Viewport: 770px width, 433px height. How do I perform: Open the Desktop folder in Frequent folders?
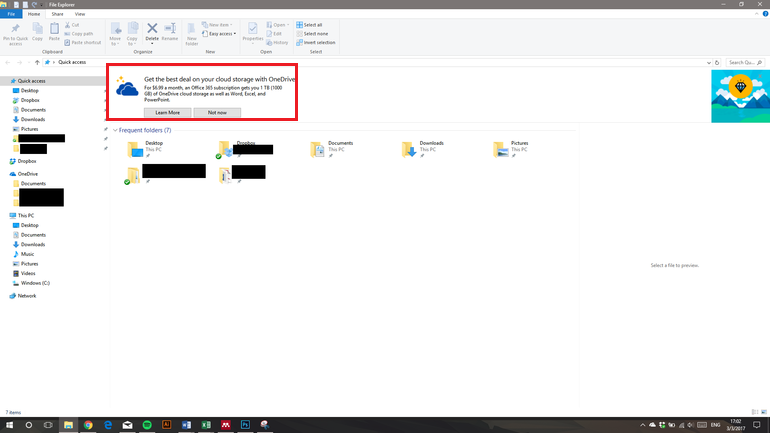[x=145, y=149]
